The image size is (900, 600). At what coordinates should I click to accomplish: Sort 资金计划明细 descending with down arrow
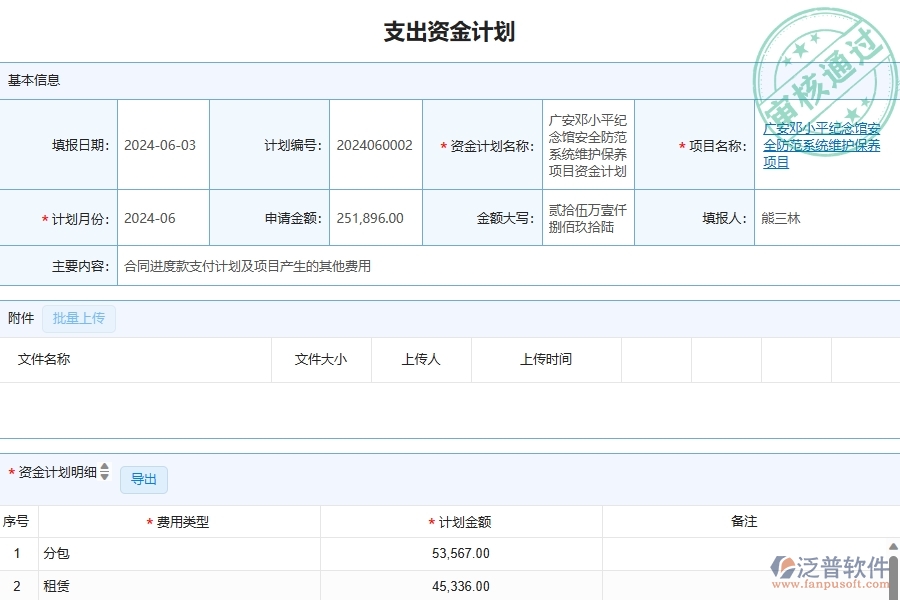[x=104, y=478]
